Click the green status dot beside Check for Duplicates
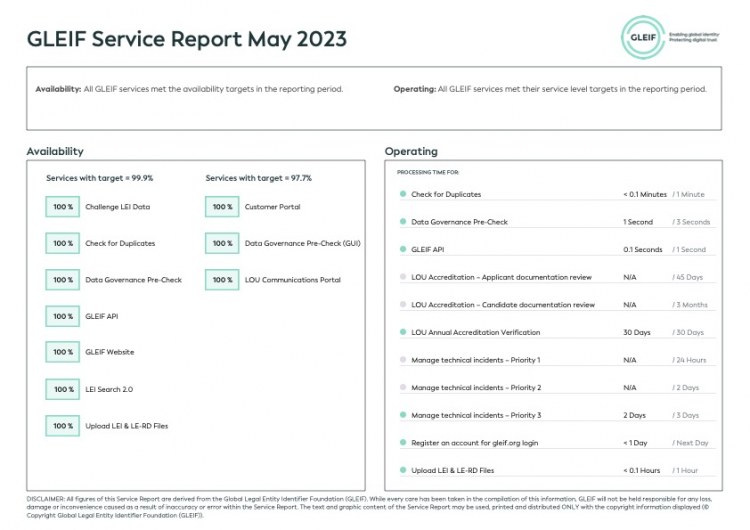This screenshot has height=530, width=750. coord(403,194)
